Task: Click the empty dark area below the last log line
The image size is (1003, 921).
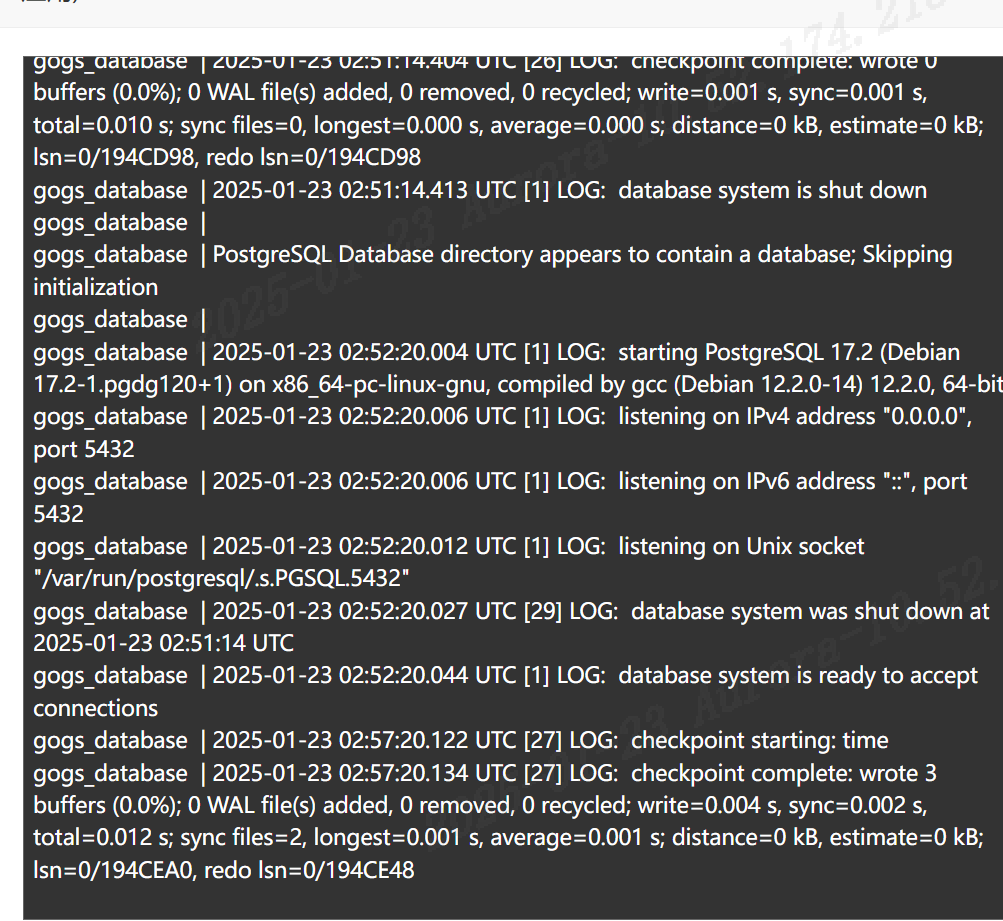Action: coord(512,902)
